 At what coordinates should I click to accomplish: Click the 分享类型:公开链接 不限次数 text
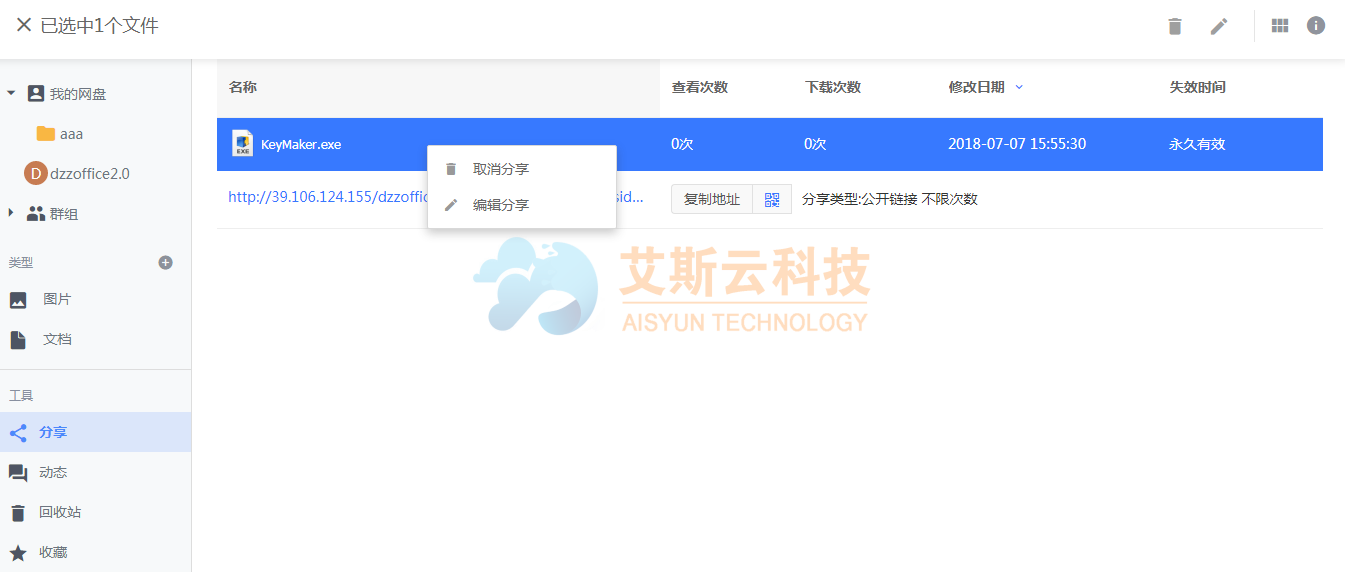(x=890, y=199)
